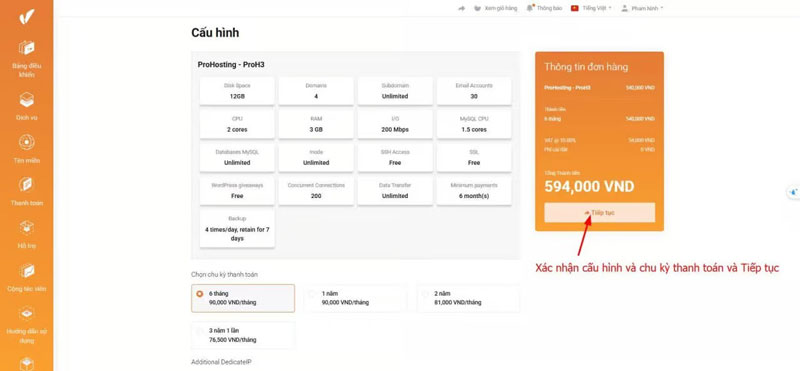Screen dimensions: 800x371
Task: Click the SSH Access Free value
Action: pos(395,163)
